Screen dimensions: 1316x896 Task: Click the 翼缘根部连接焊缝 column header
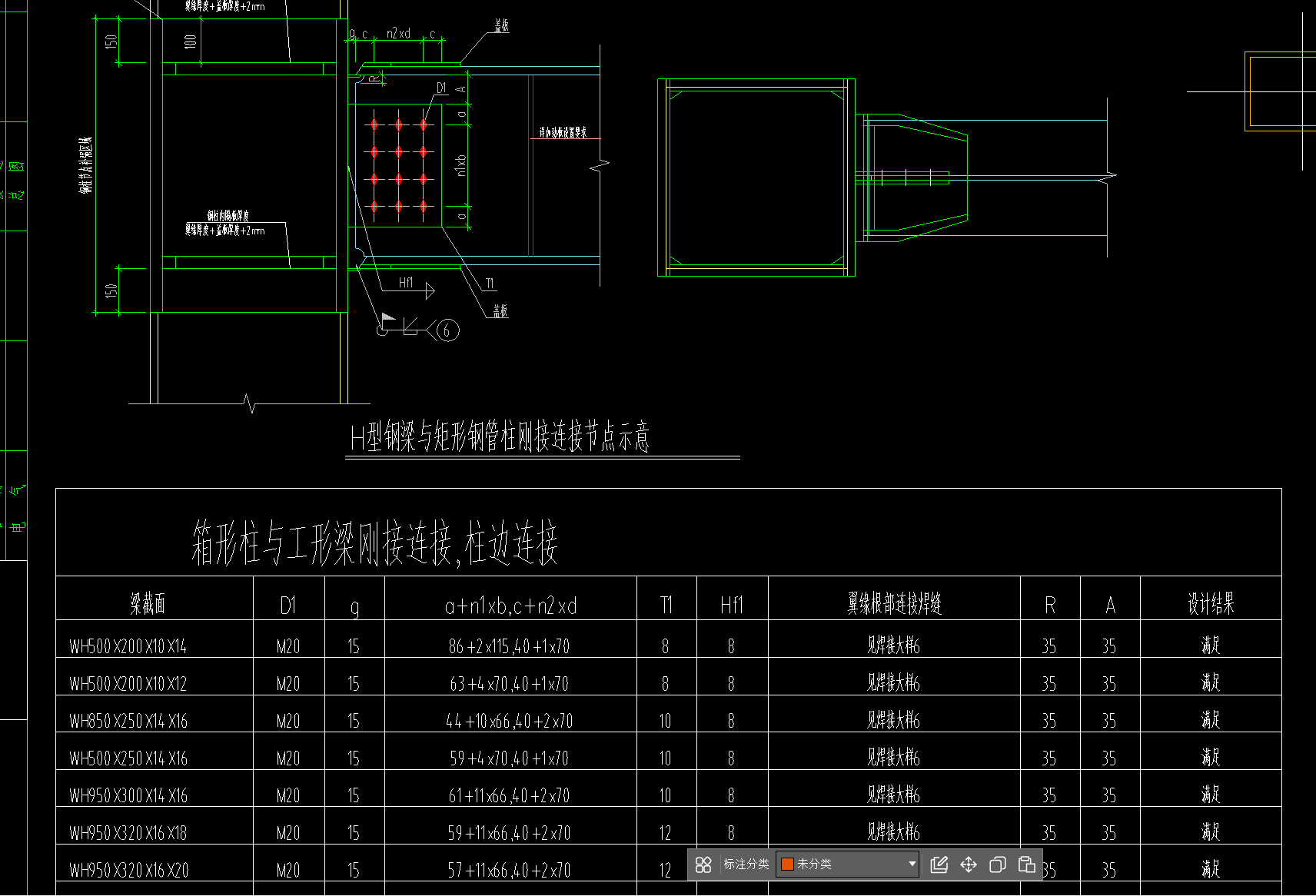click(x=895, y=604)
